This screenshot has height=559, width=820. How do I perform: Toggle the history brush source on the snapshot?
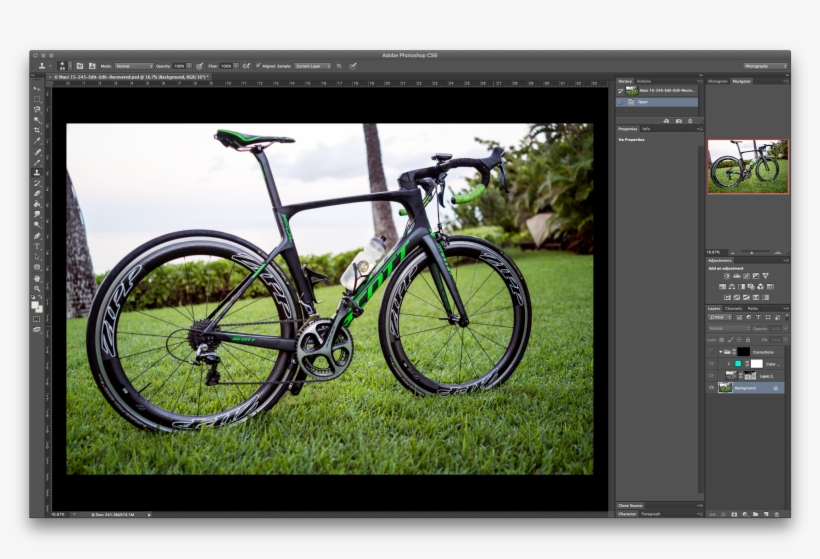click(x=621, y=91)
